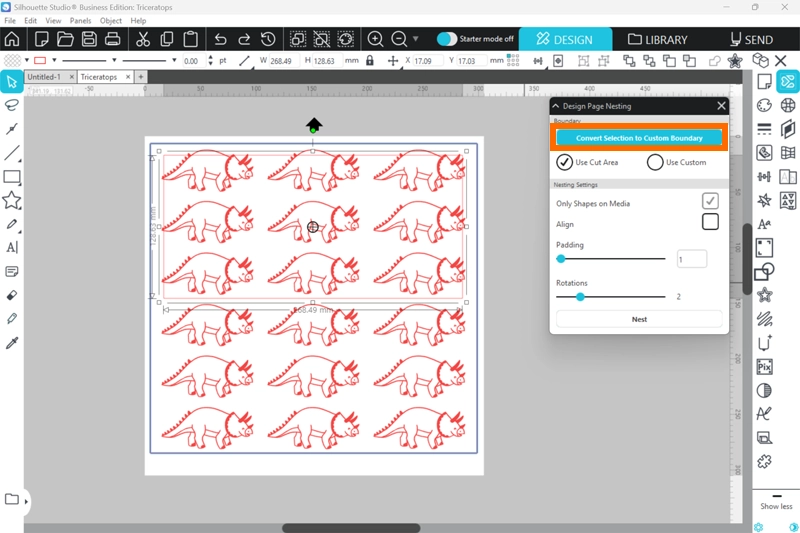Click the Cut scissors icon
800x533 pixels.
pos(142,39)
